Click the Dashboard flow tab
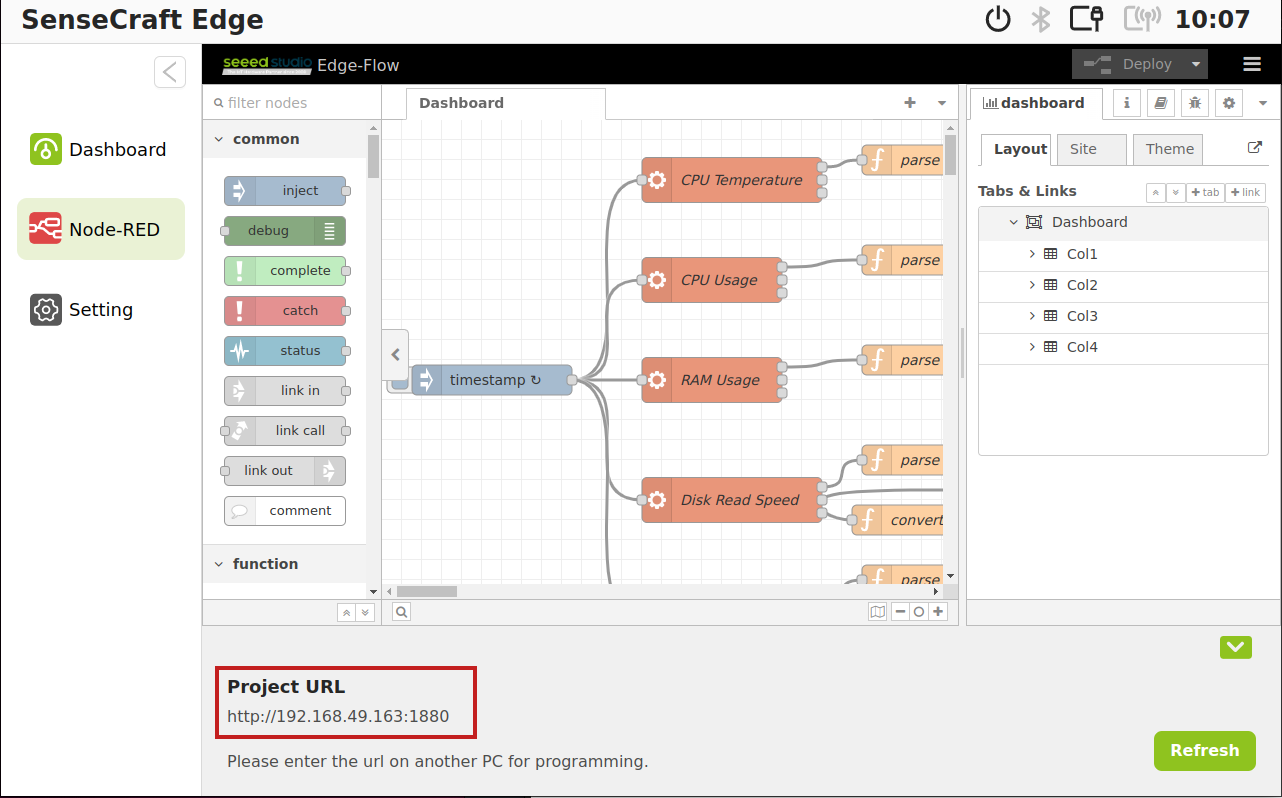The width and height of the screenshot is (1282, 798). 505,103
